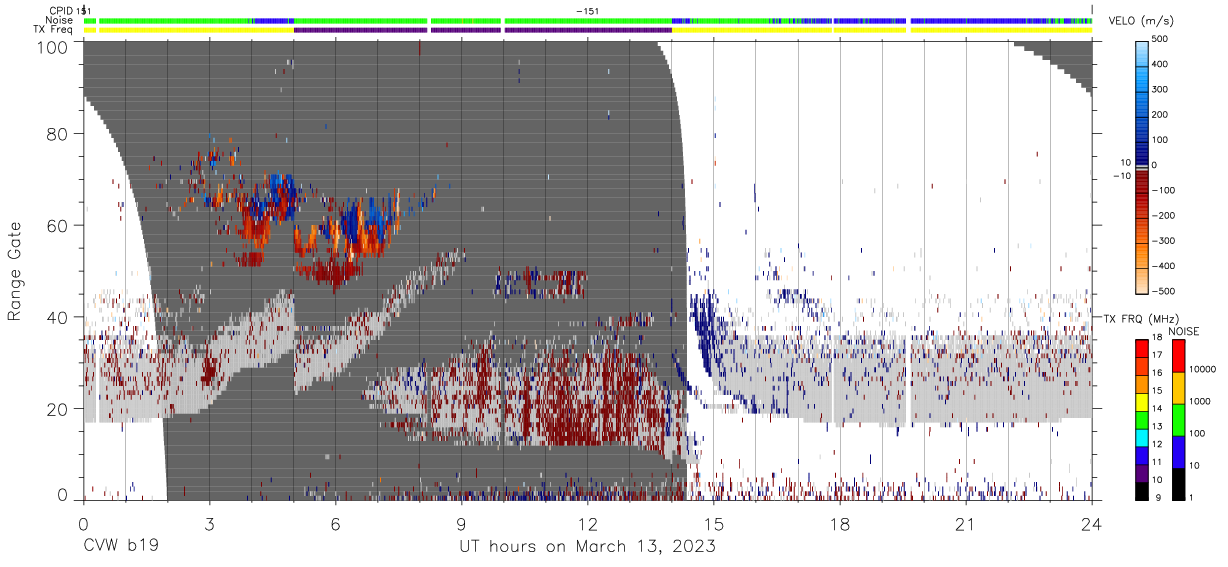This screenshot has height=567, width=1228.
Task: Click the yellow 14 MHz swatch in TX FRQ legend
Action: tap(1142, 404)
